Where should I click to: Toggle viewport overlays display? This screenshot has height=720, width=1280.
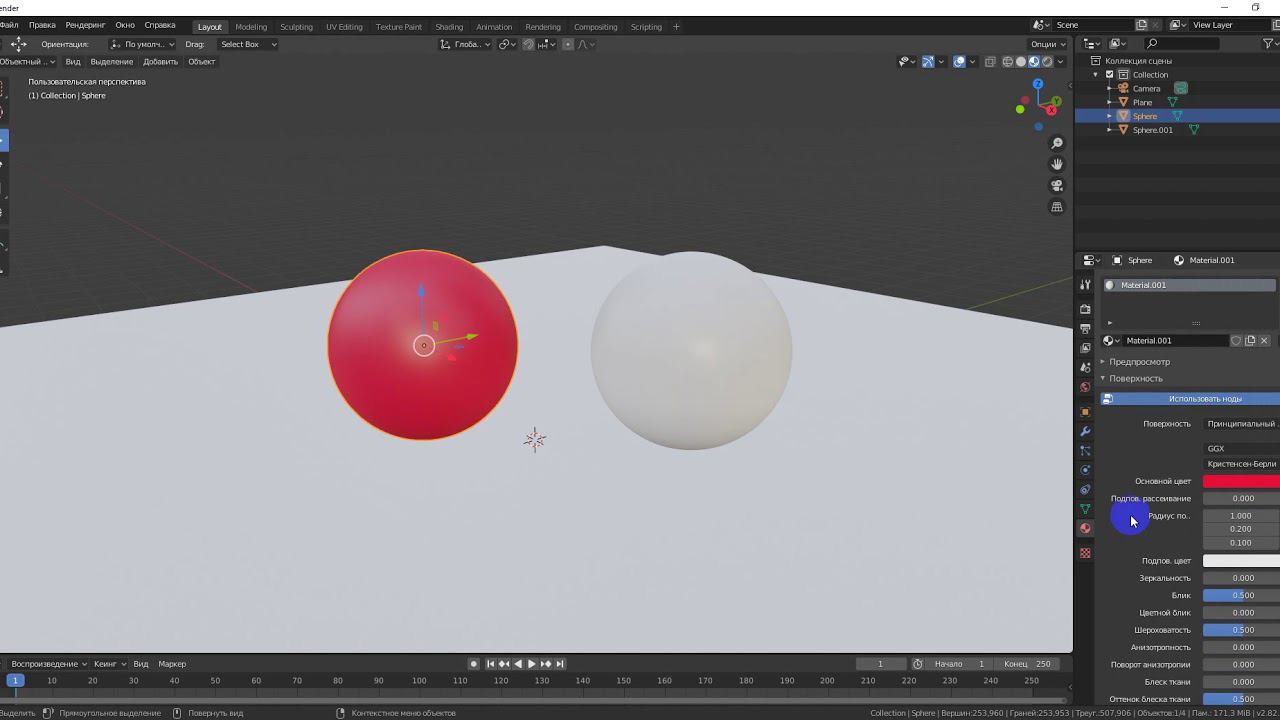(x=959, y=62)
